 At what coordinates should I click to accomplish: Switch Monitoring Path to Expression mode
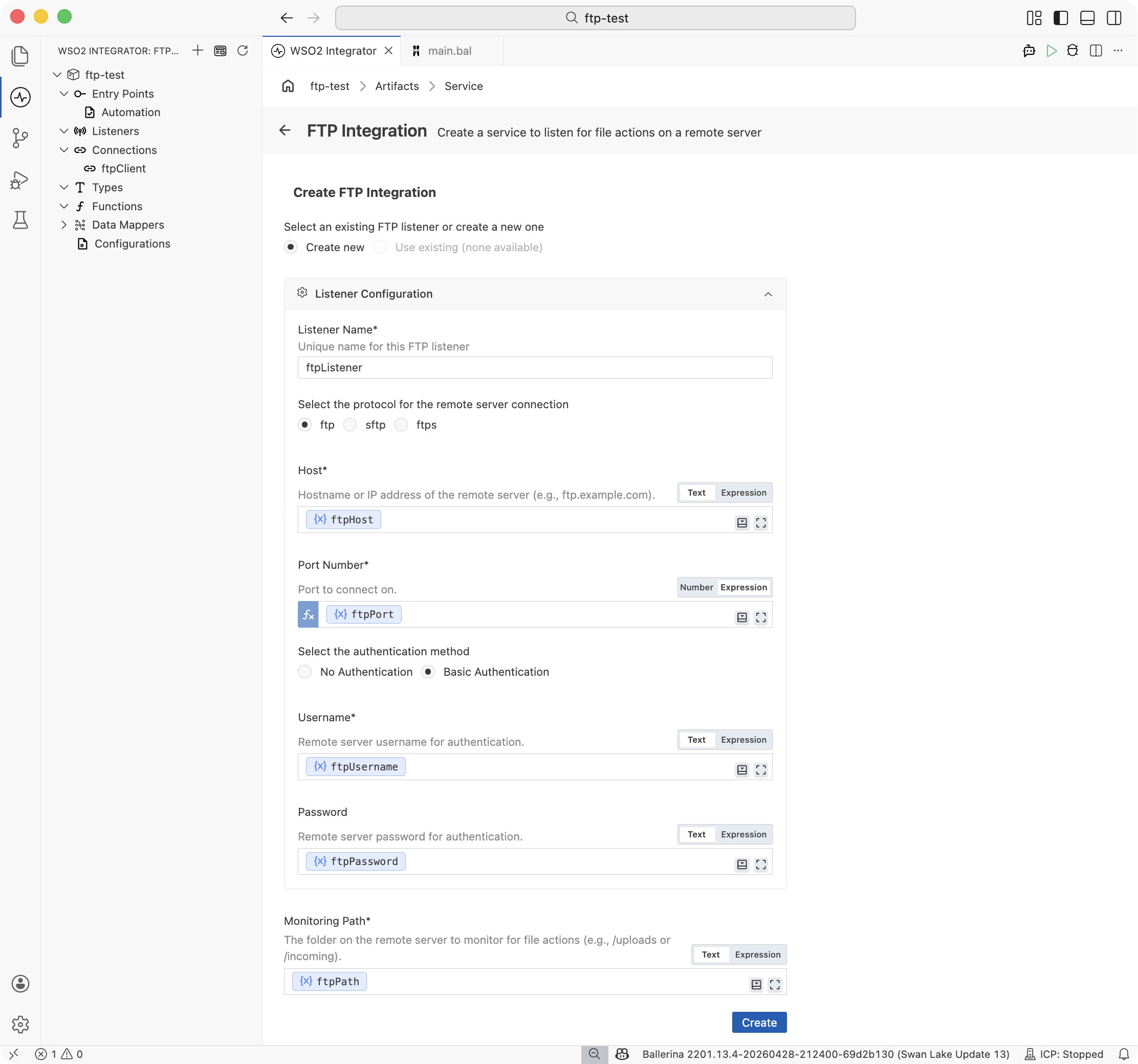[x=757, y=954]
